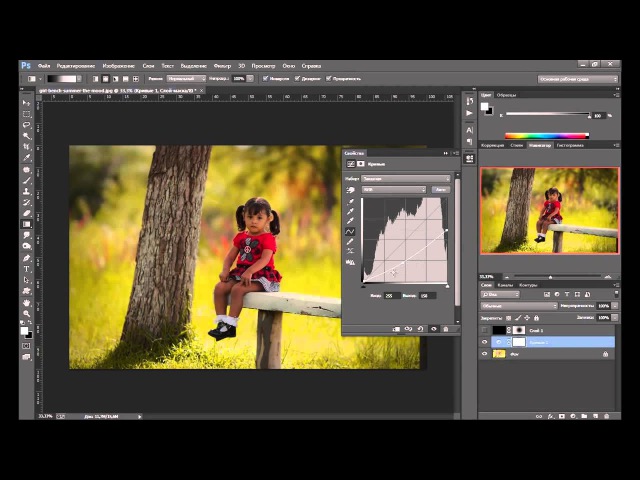Viewport: 640px width, 480px height.
Task: Open layer opacity dropdown arrow
Action: click(x=615, y=306)
